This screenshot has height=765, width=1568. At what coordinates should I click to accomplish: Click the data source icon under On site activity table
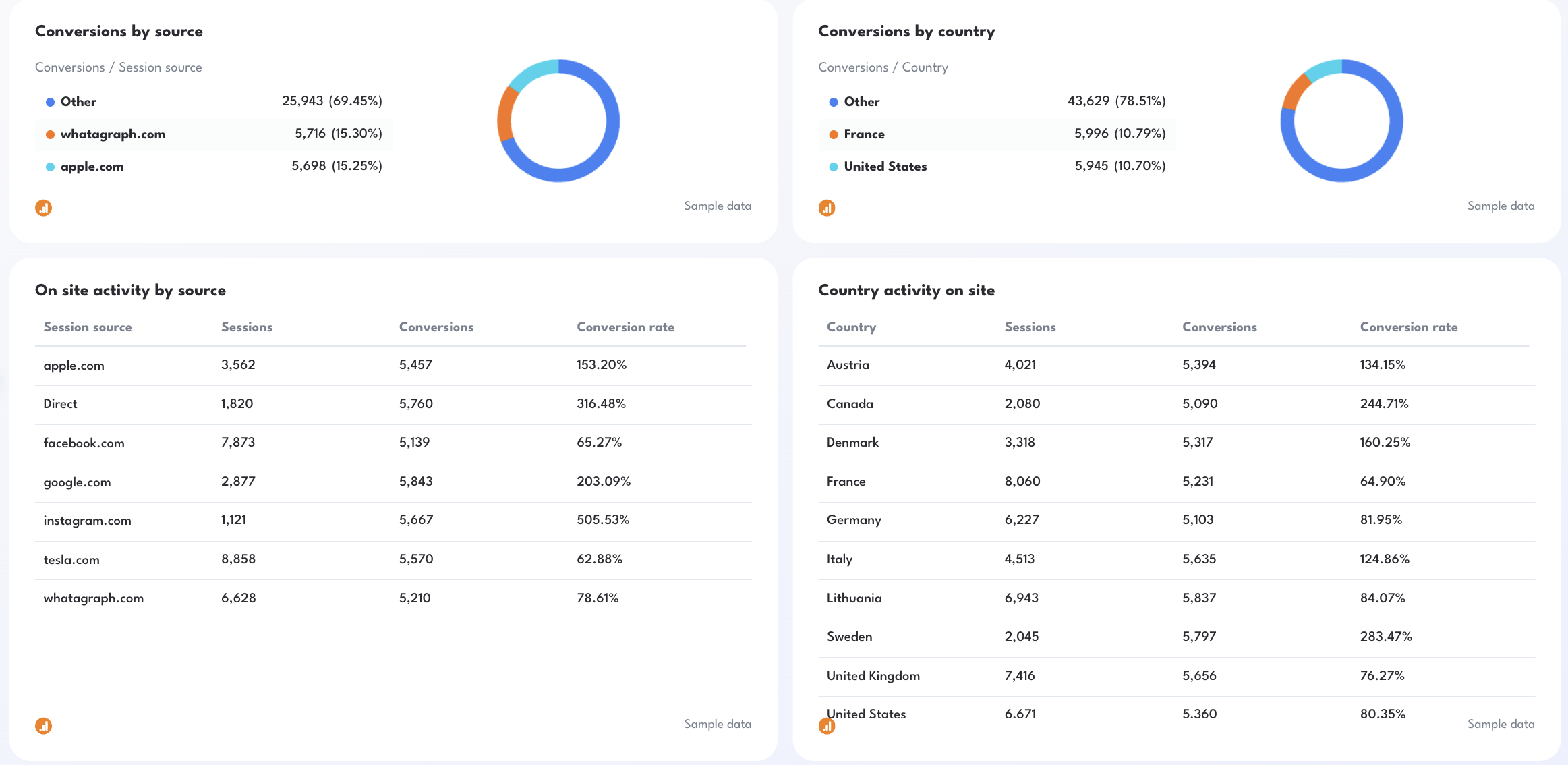[x=43, y=726]
